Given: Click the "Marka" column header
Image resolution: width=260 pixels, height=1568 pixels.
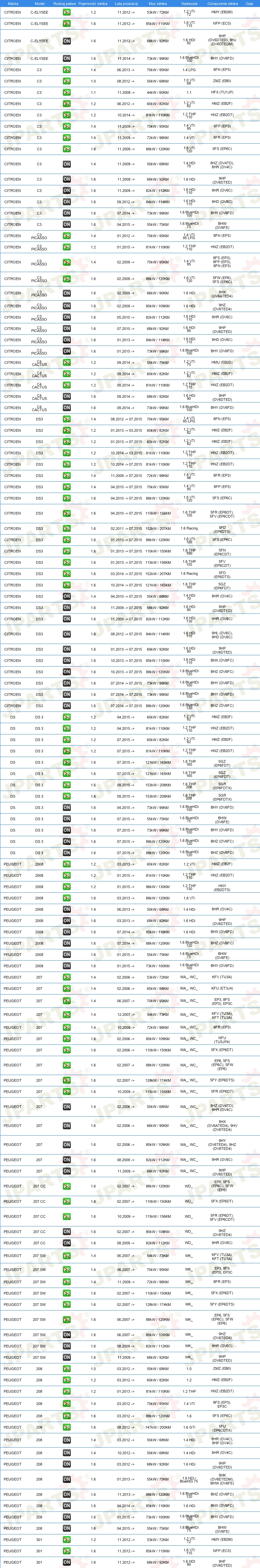Looking at the screenshot, I should click(x=13, y=3).
